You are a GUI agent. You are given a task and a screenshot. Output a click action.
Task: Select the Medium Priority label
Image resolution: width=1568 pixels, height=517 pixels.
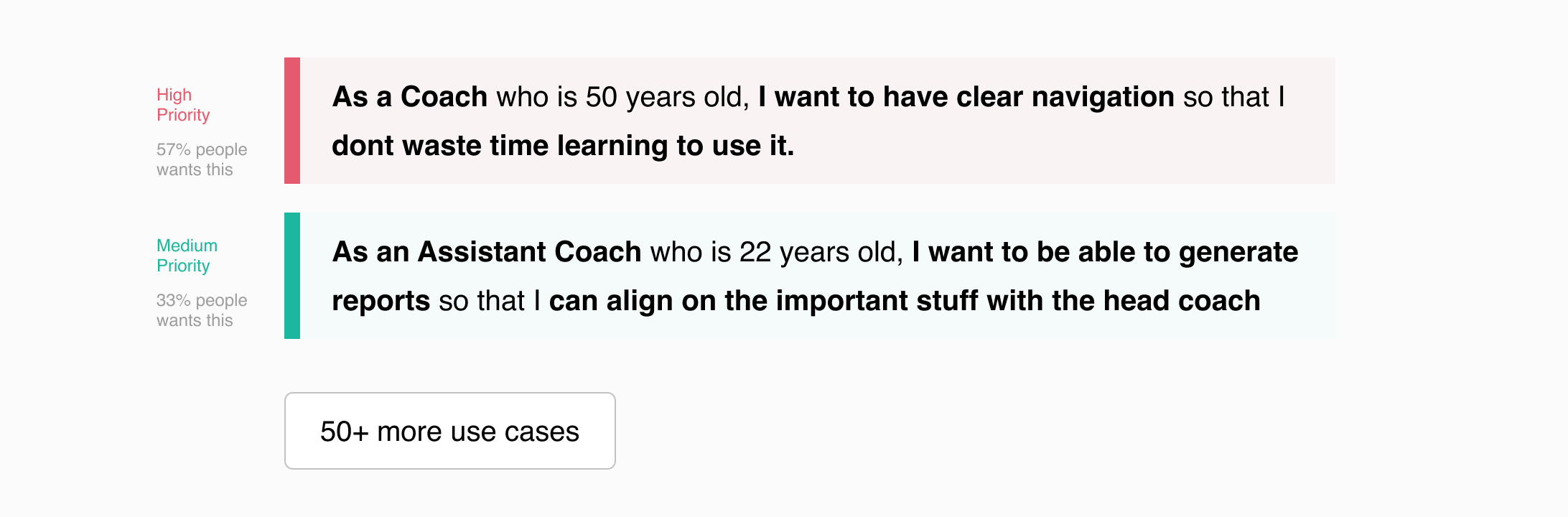(x=187, y=256)
